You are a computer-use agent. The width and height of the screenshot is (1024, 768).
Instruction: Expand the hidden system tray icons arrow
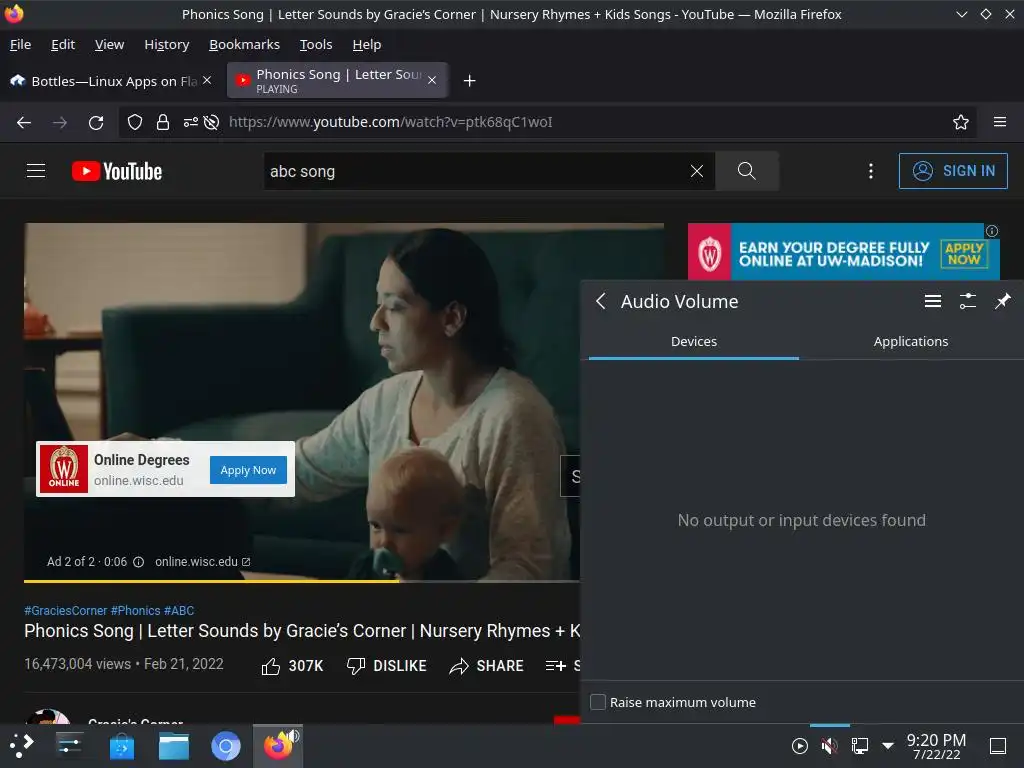[888, 745]
